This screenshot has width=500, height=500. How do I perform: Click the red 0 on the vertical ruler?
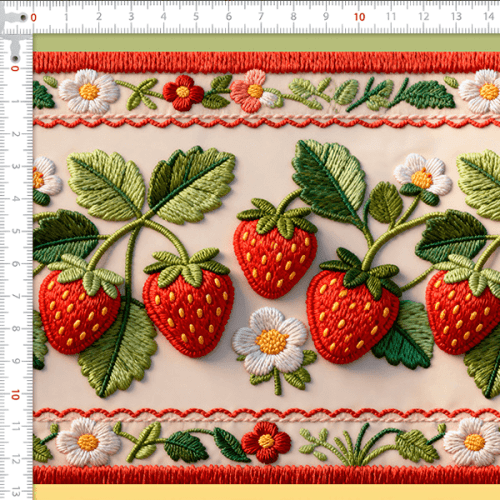pos(15,68)
